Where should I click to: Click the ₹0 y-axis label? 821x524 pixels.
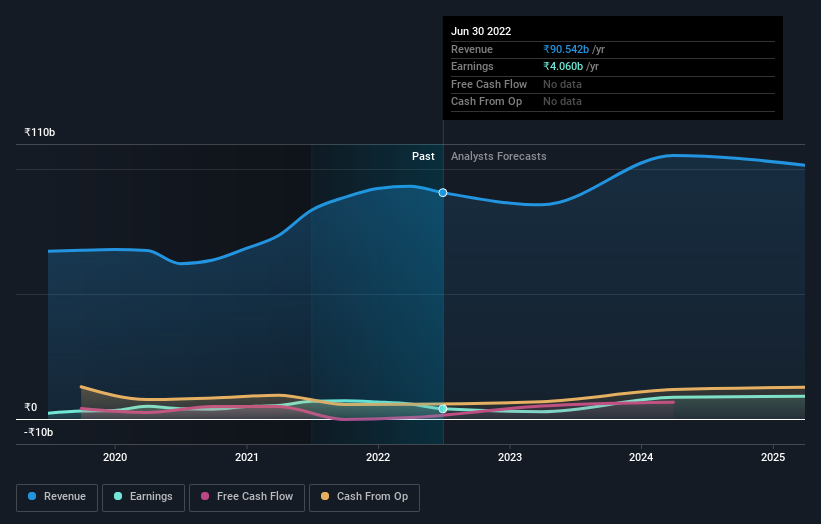(x=31, y=407)
